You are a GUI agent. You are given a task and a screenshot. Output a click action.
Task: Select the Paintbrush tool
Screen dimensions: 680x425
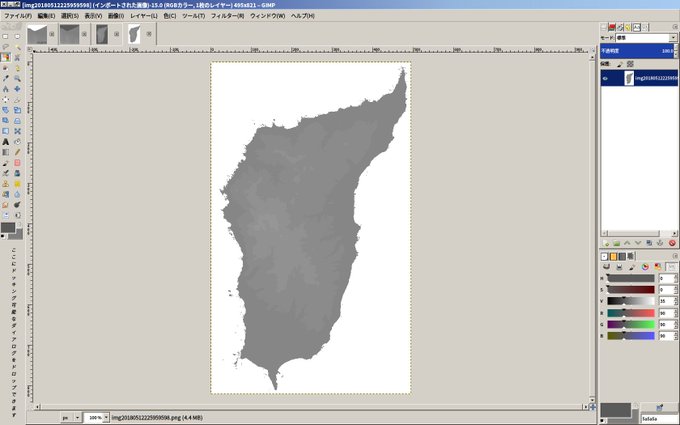tap(6, 163)
